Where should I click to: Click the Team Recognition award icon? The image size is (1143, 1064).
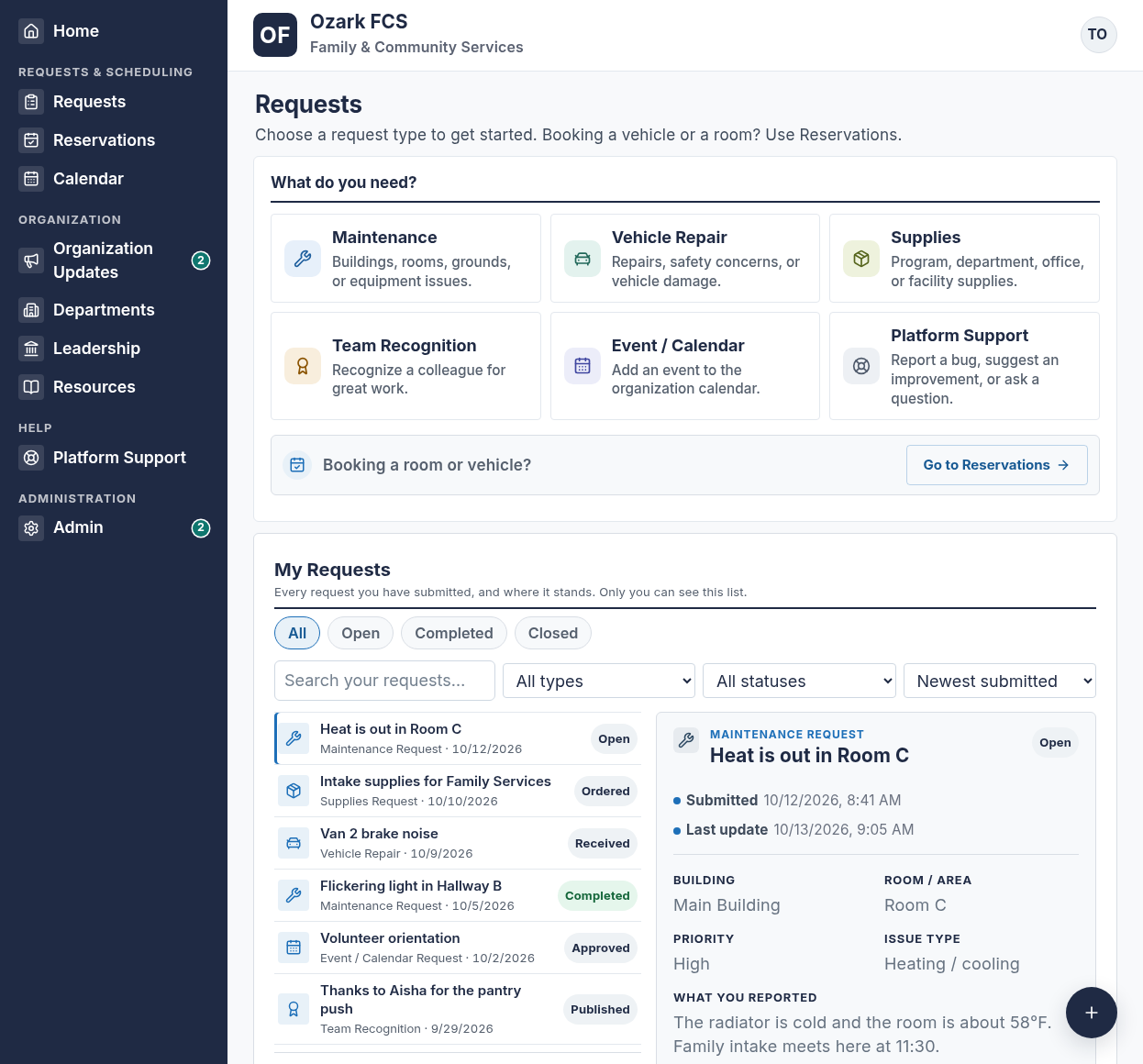303,366
